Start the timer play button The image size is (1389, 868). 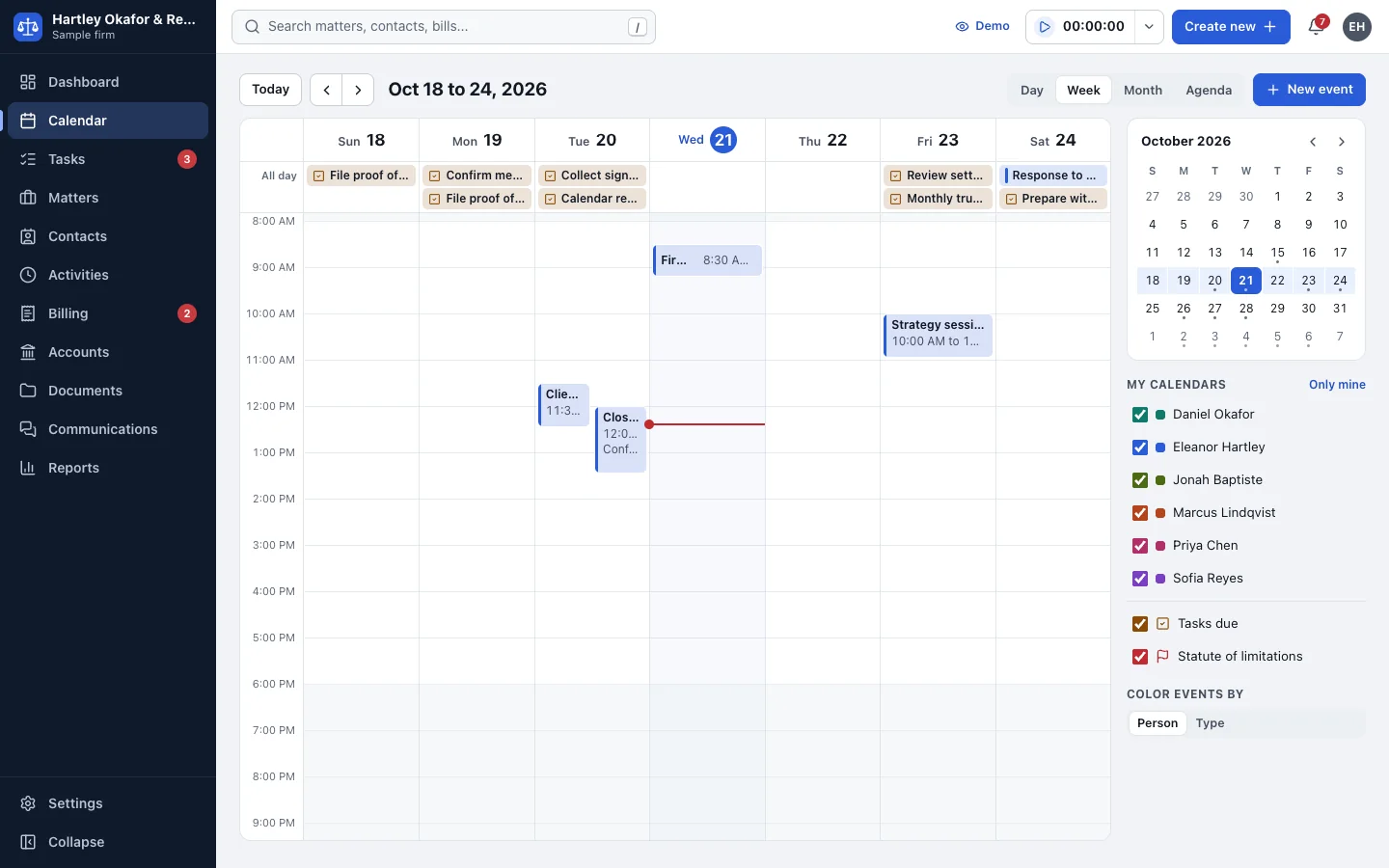[1045, 27]
